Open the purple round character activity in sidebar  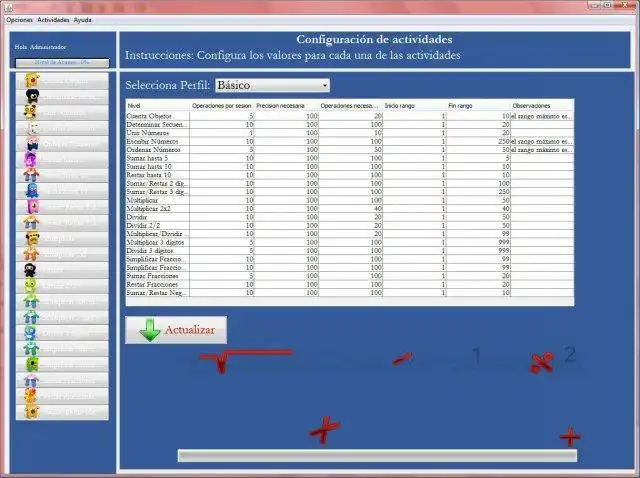pyautogui.click(x=62, y=160)
